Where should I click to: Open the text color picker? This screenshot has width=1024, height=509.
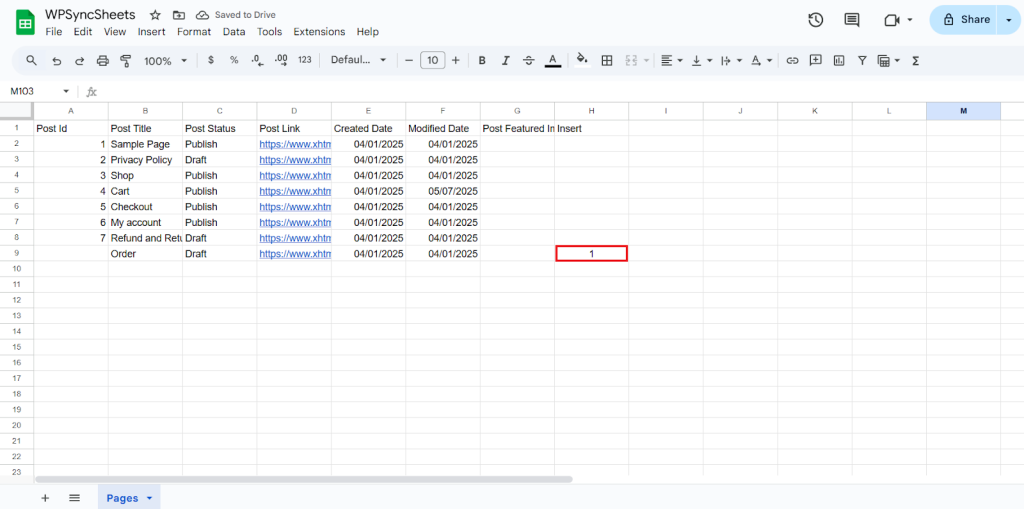tap(552, 61)
